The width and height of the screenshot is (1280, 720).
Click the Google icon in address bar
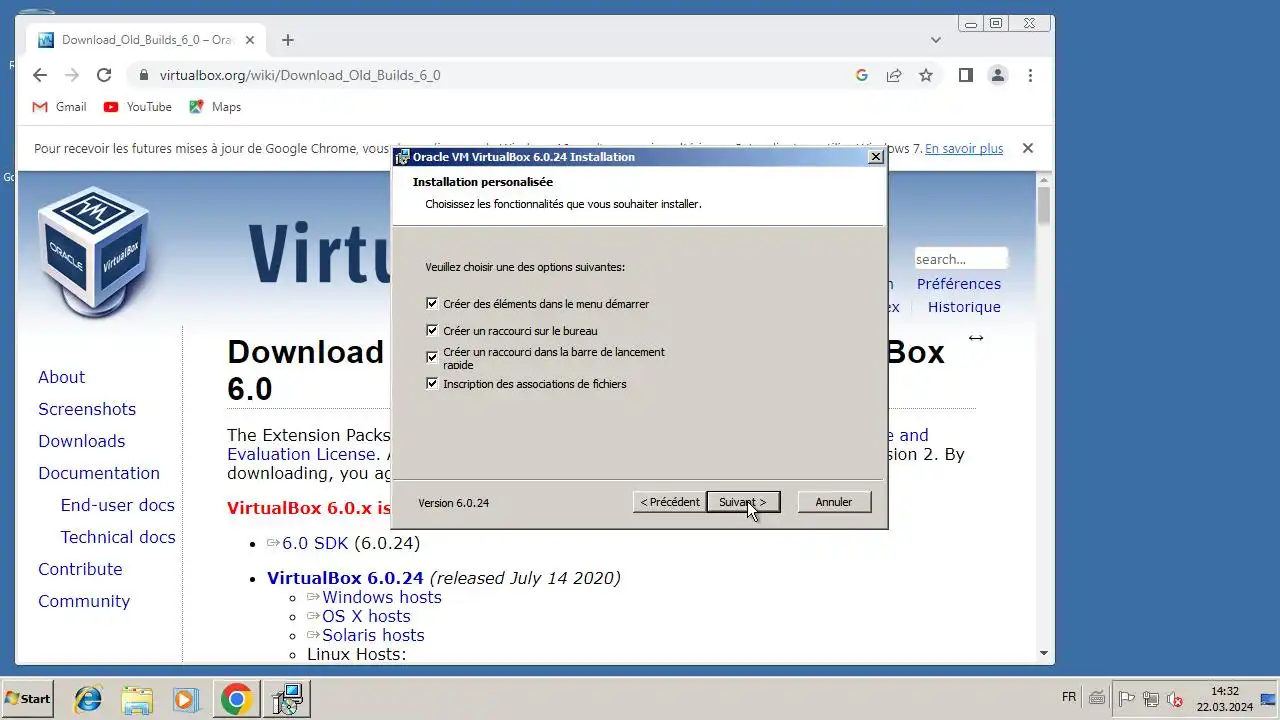(862, 75)
